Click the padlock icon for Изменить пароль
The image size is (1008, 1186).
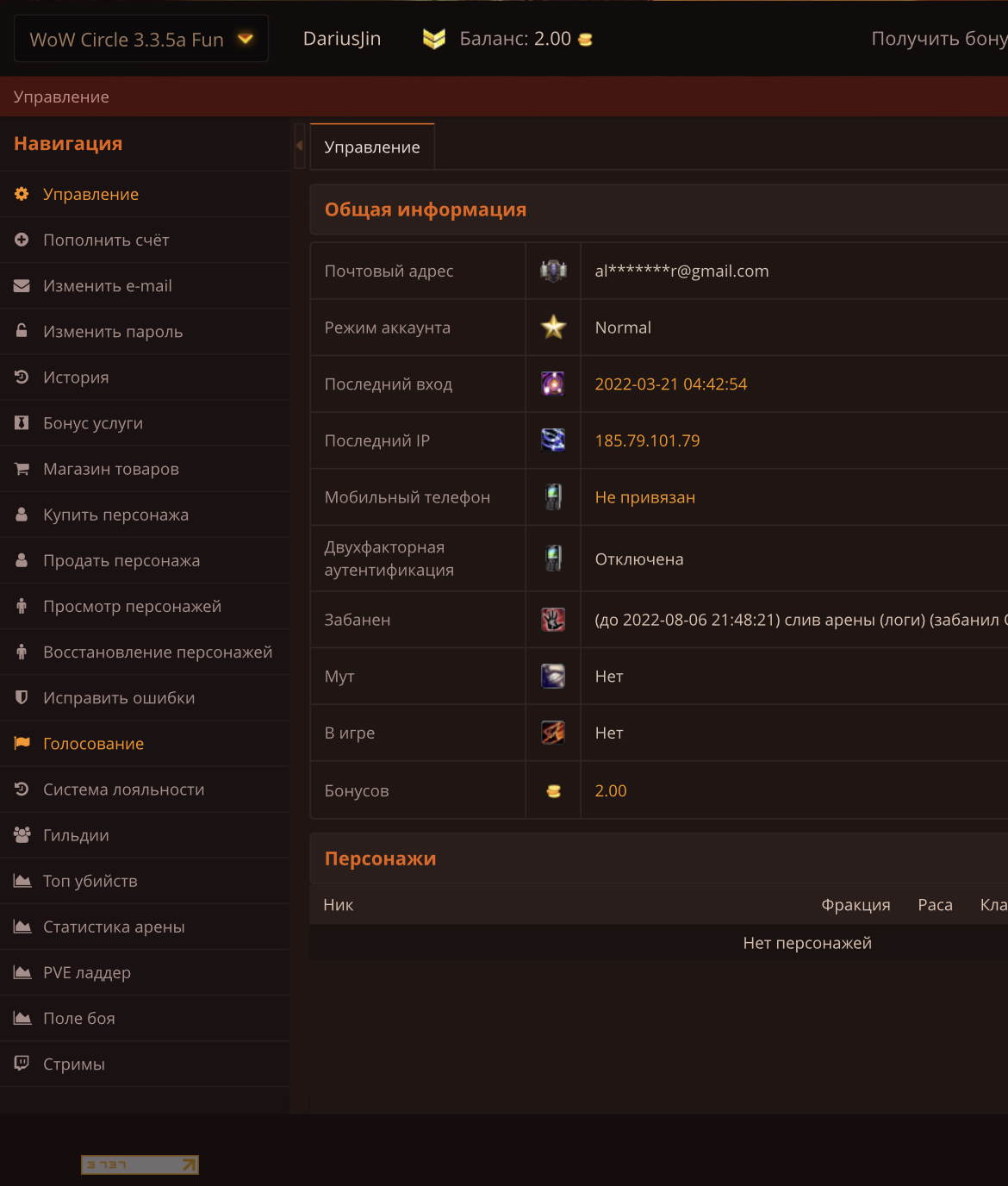[22, 331]
